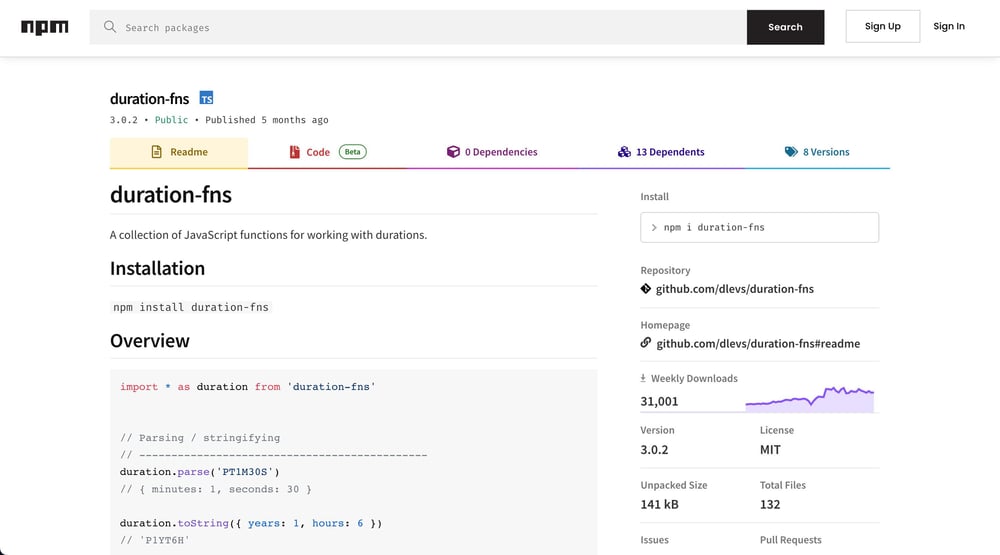Click the Dependents cubes icon

[625, 152]
